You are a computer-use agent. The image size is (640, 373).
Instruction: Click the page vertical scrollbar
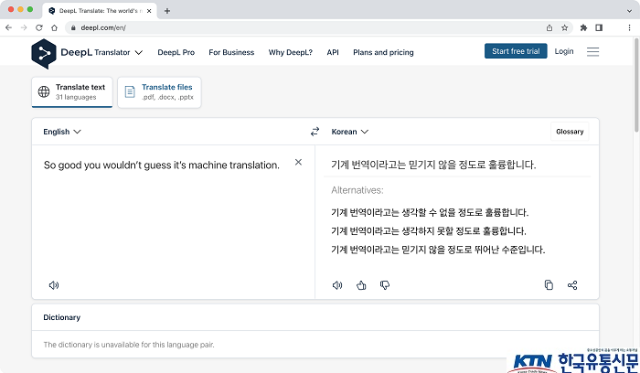pos(636,85)
